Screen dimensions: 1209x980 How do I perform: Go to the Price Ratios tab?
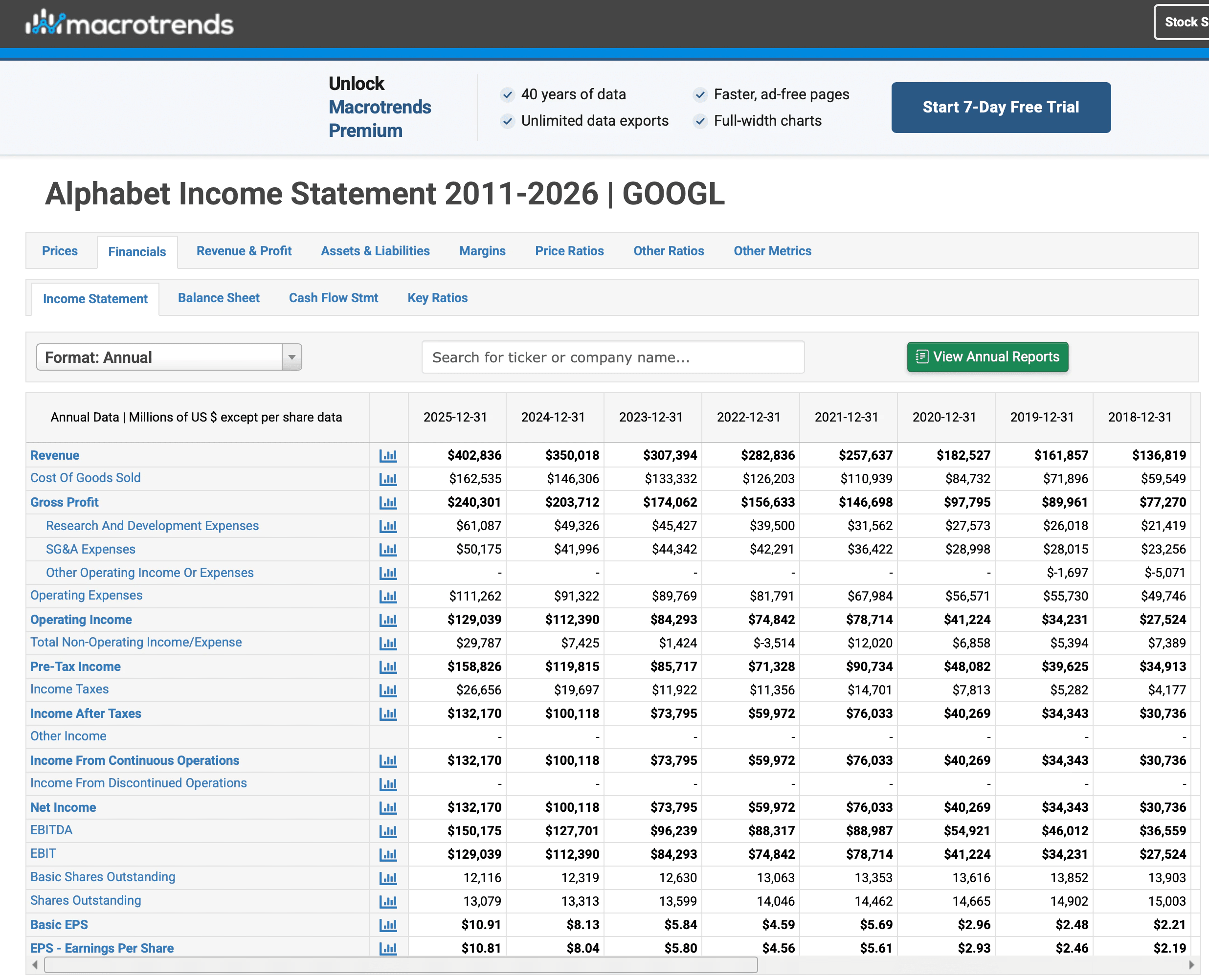pos(569,251)
